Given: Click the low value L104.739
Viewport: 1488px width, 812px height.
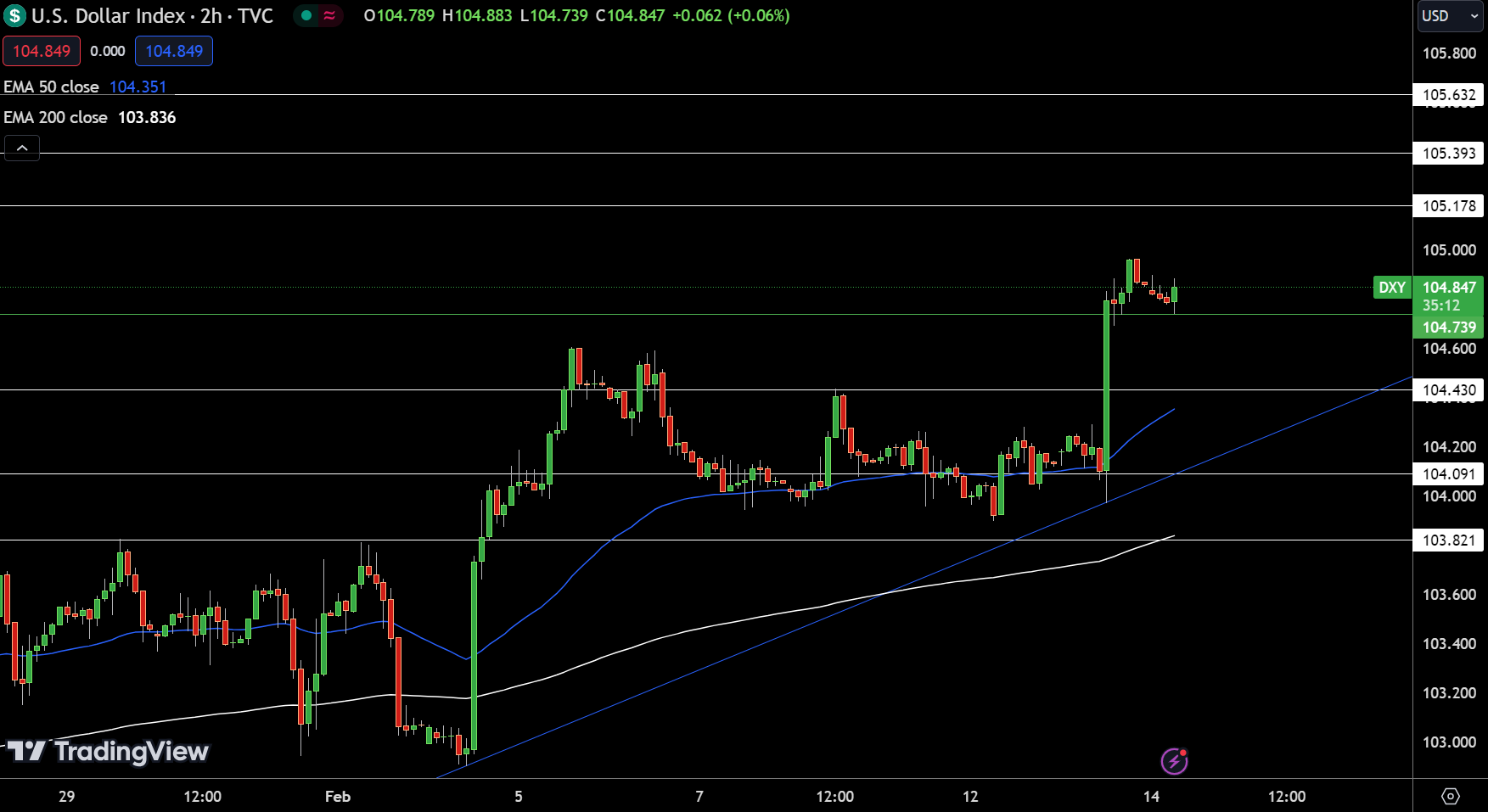Looking at the screenshot, I should click(553, 15).
